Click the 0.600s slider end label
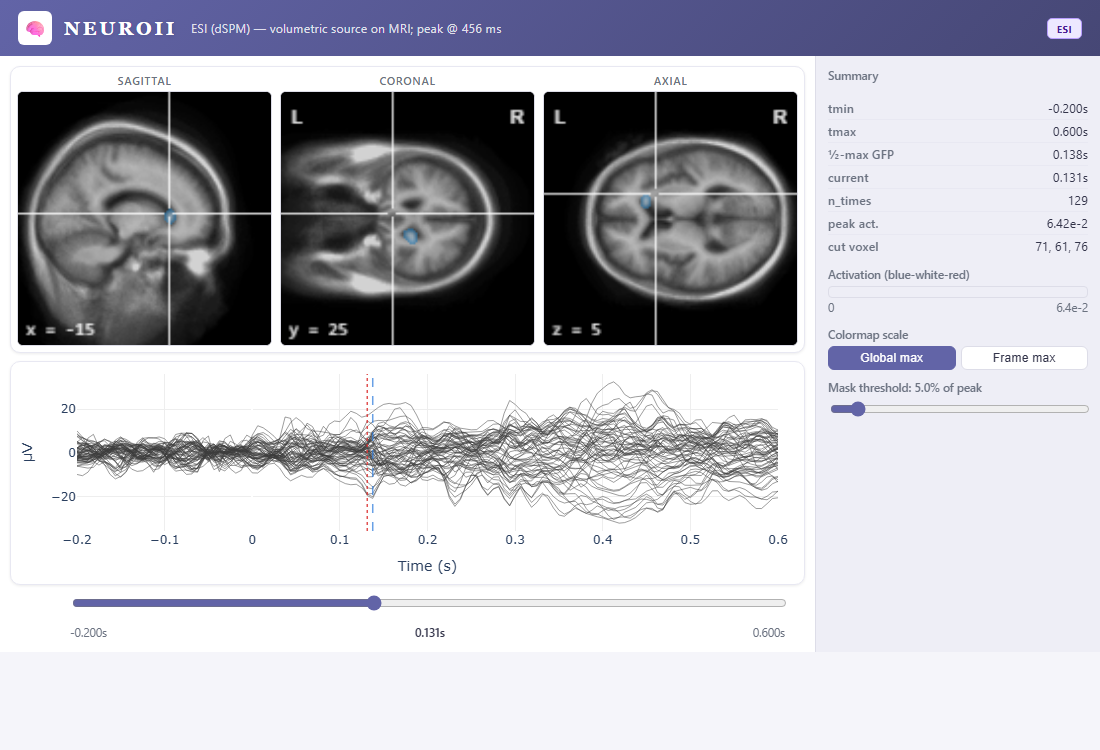Viewport: 1100px width, 750px height. 769,633
